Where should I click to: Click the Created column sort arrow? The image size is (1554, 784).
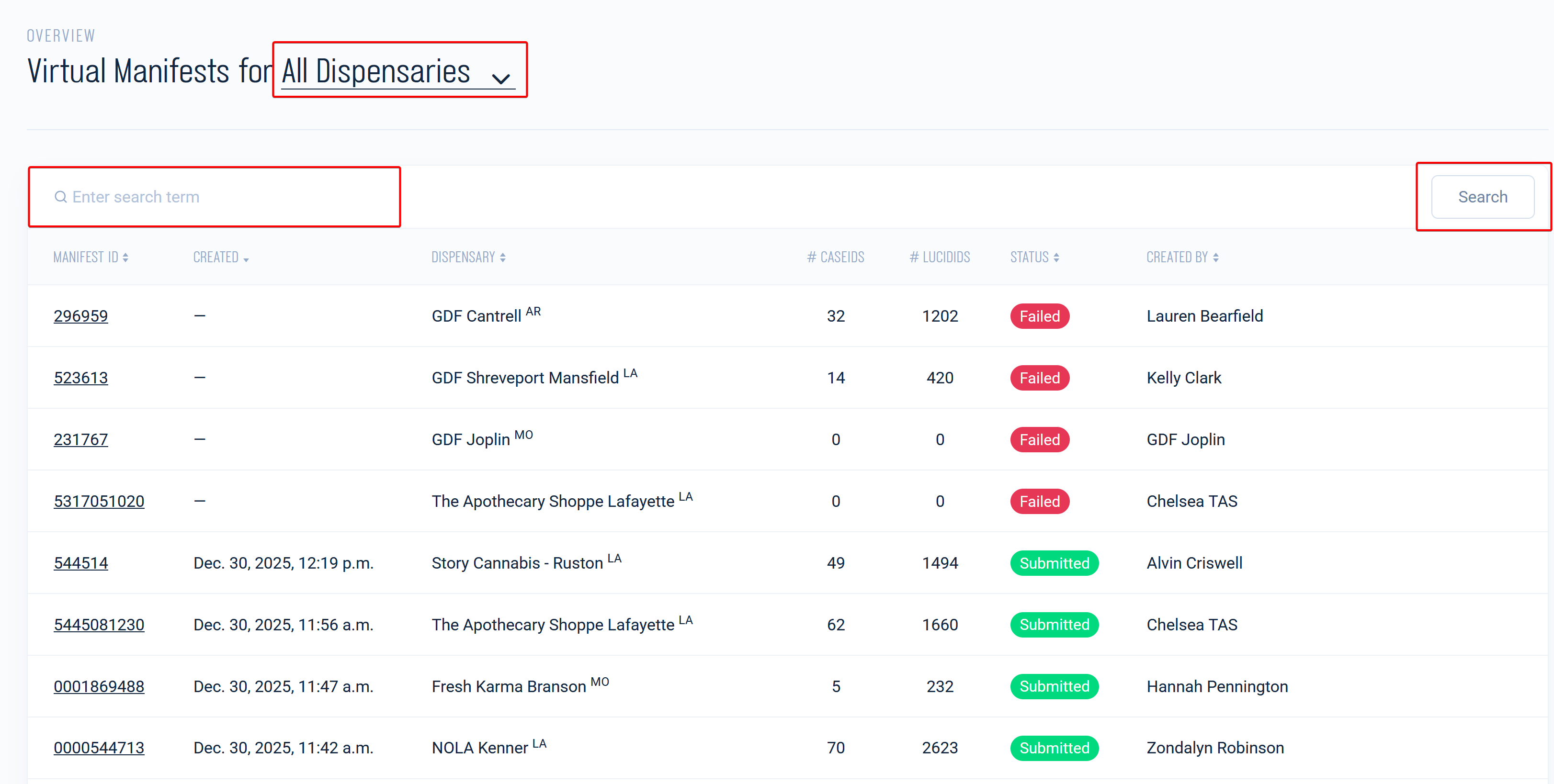246,259
